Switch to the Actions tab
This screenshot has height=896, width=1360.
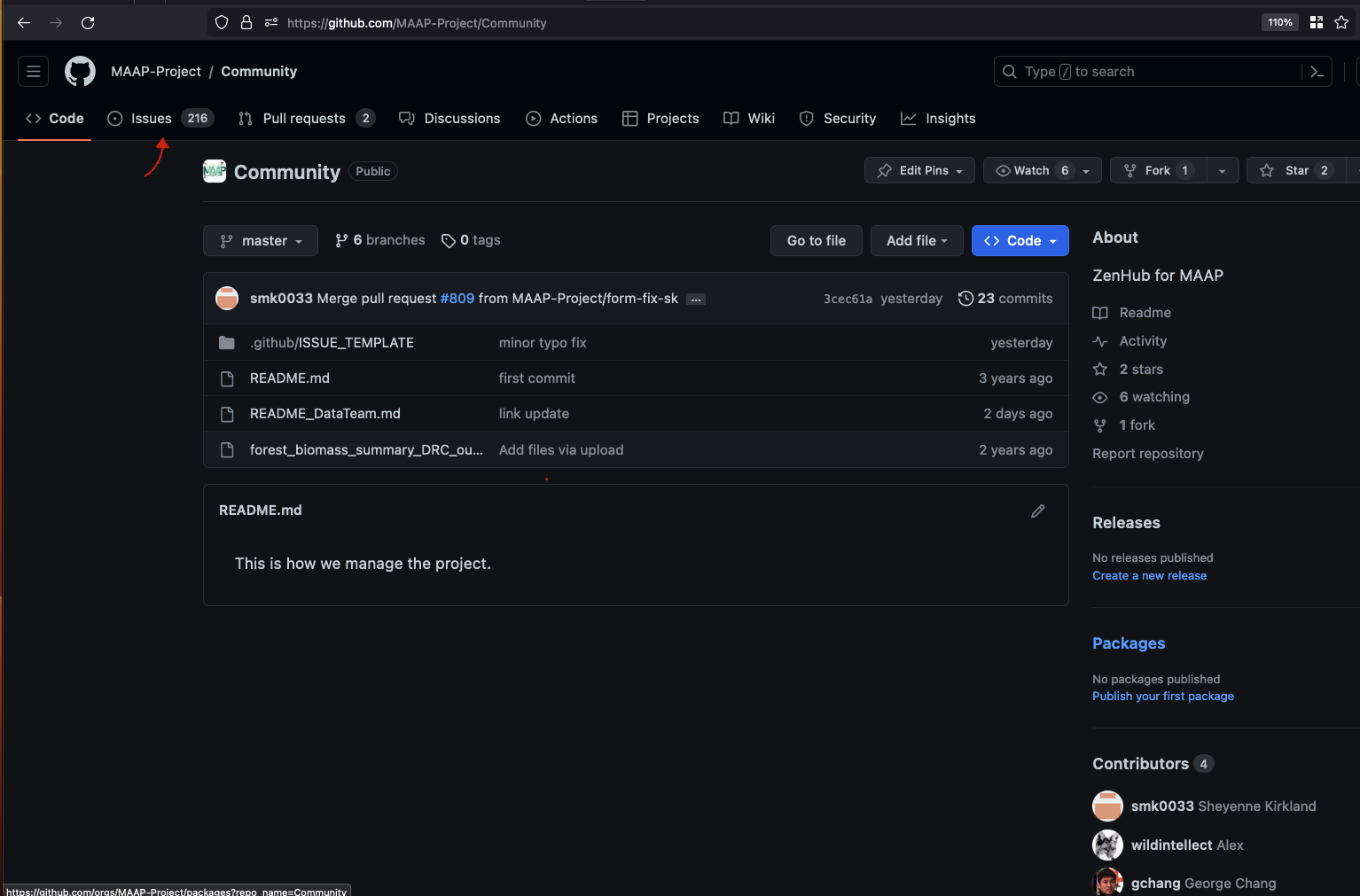click(562, 119)
